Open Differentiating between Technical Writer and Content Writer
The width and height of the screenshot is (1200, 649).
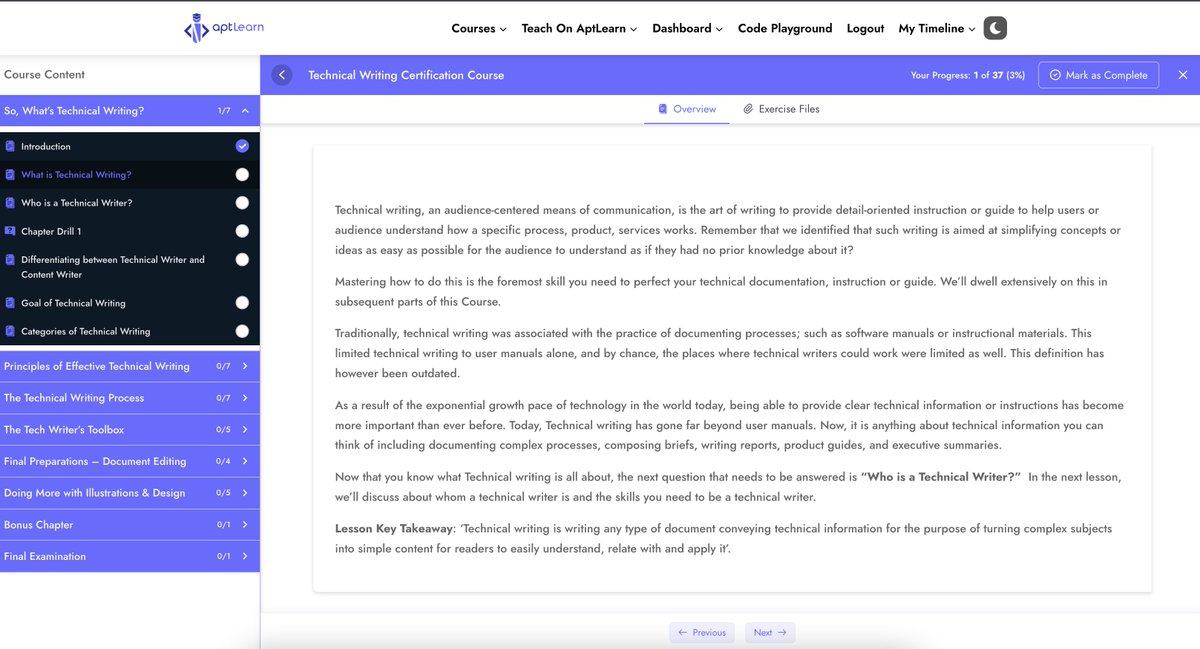coord(113,267)
